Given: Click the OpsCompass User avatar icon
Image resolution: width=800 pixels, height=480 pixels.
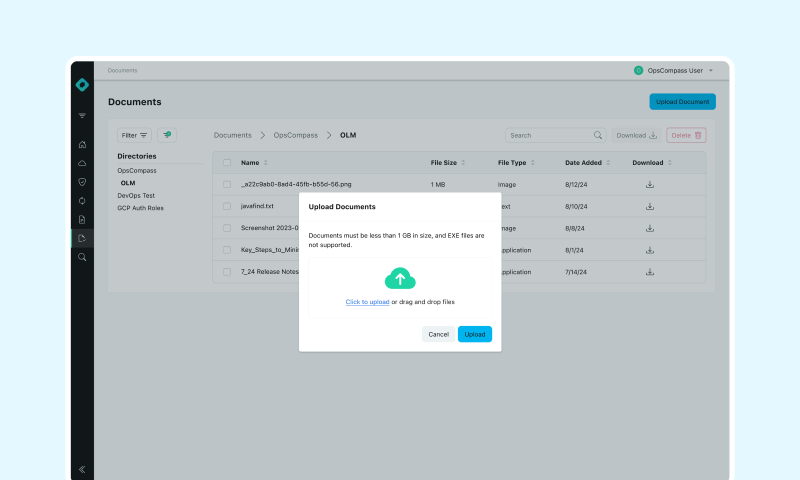Looking at the screenshot, I should [x=638, y=70].
